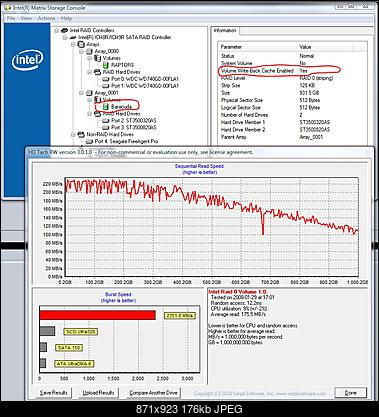This screenshot has height=417, width=379.
Task: Collapse the Array_0001 node
Action: pyautogui.click(x=81, y=93)
